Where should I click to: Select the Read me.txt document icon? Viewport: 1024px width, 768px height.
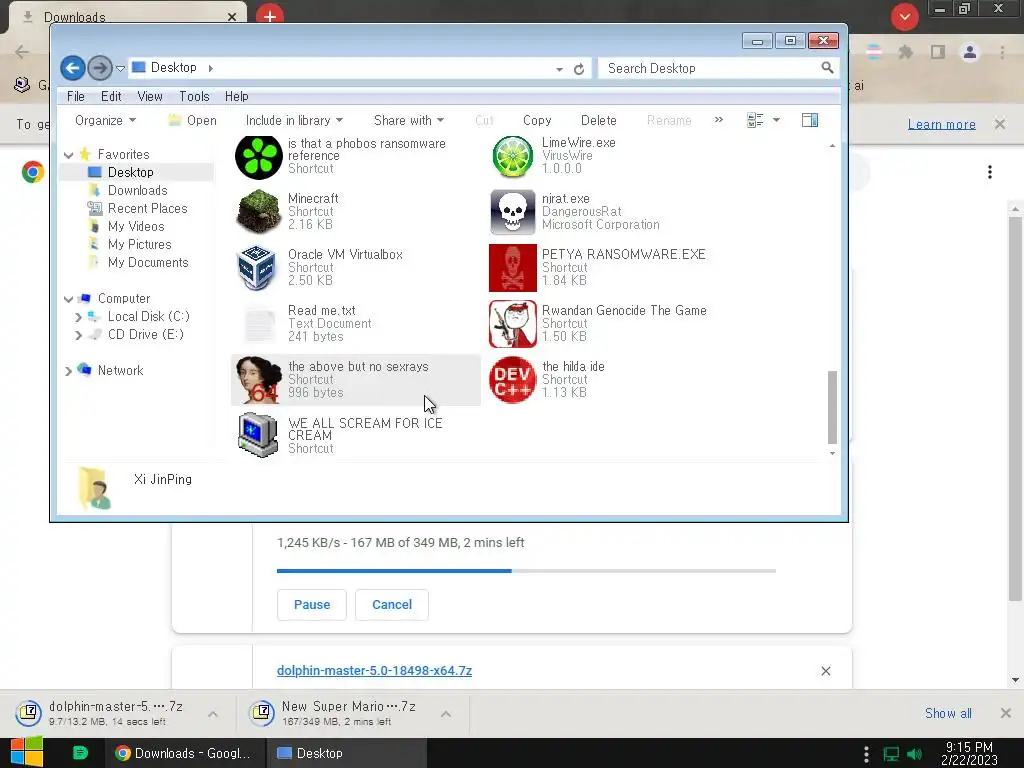point(259,324)
